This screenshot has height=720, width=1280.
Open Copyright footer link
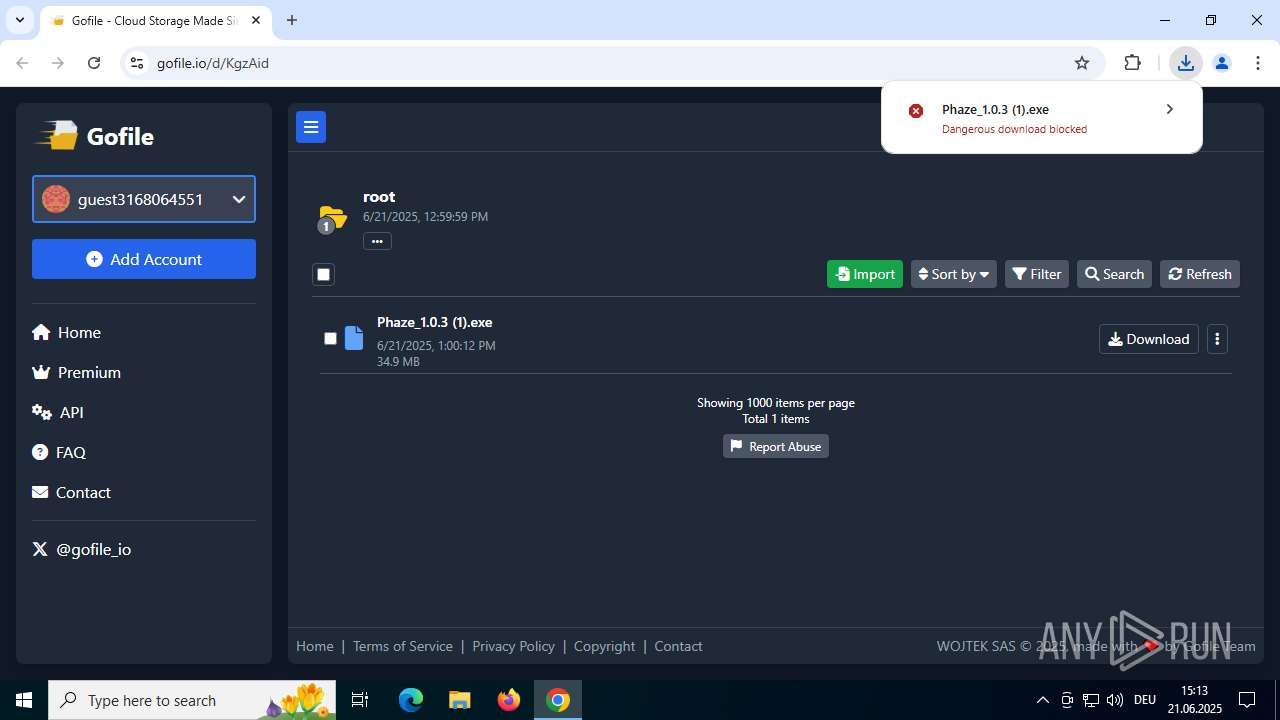605,646
